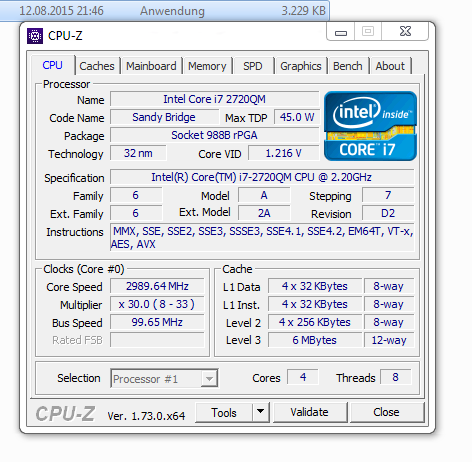Open the Mainboard tab
The width and height of the screenshot is (472, 462).
(x=151, y=66)
